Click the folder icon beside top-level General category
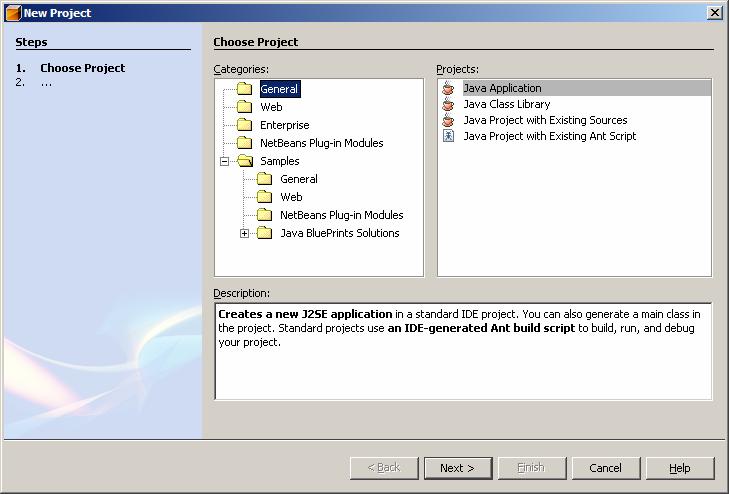 pos(245,89)
